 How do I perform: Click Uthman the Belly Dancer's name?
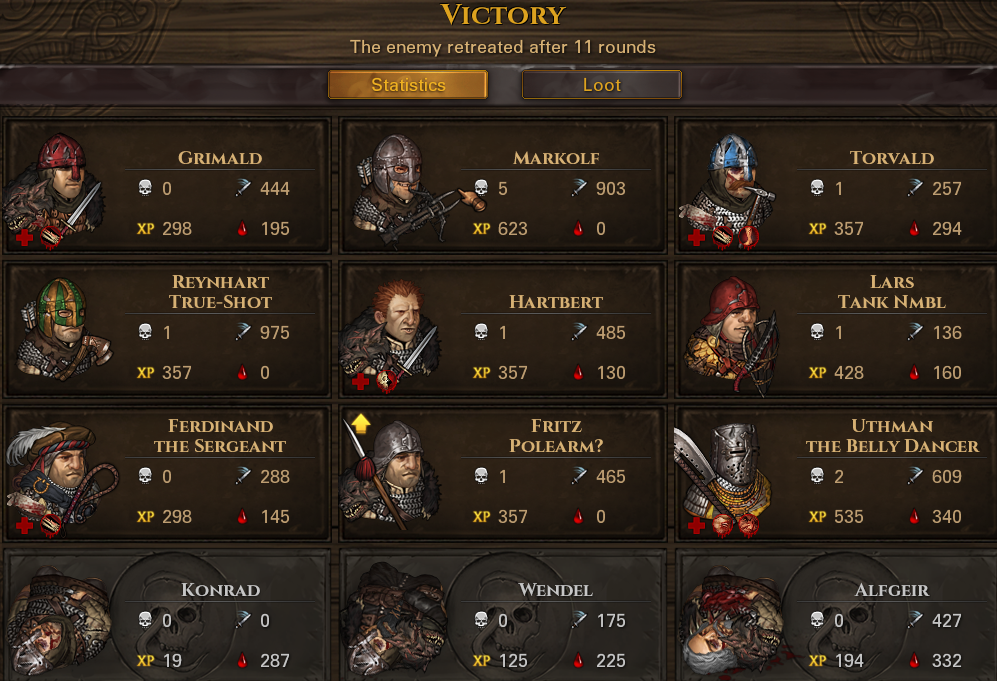point(892,436)
